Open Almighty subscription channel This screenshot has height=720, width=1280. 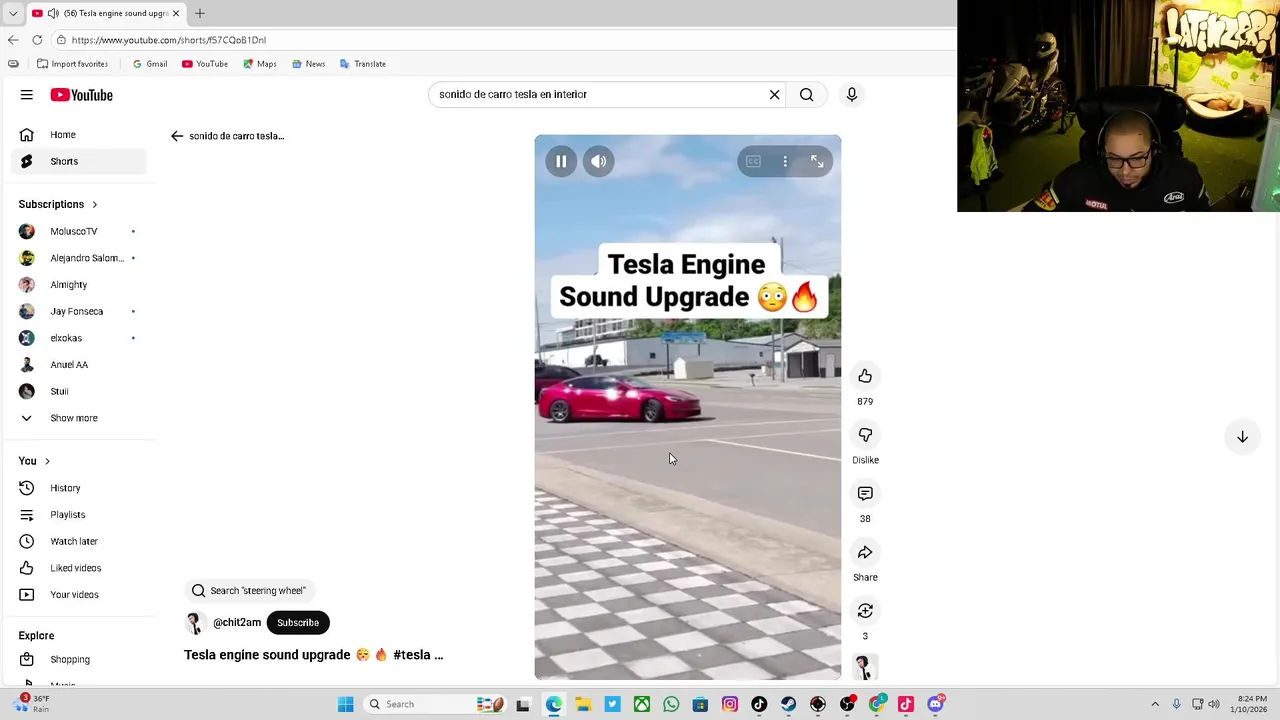79,285
